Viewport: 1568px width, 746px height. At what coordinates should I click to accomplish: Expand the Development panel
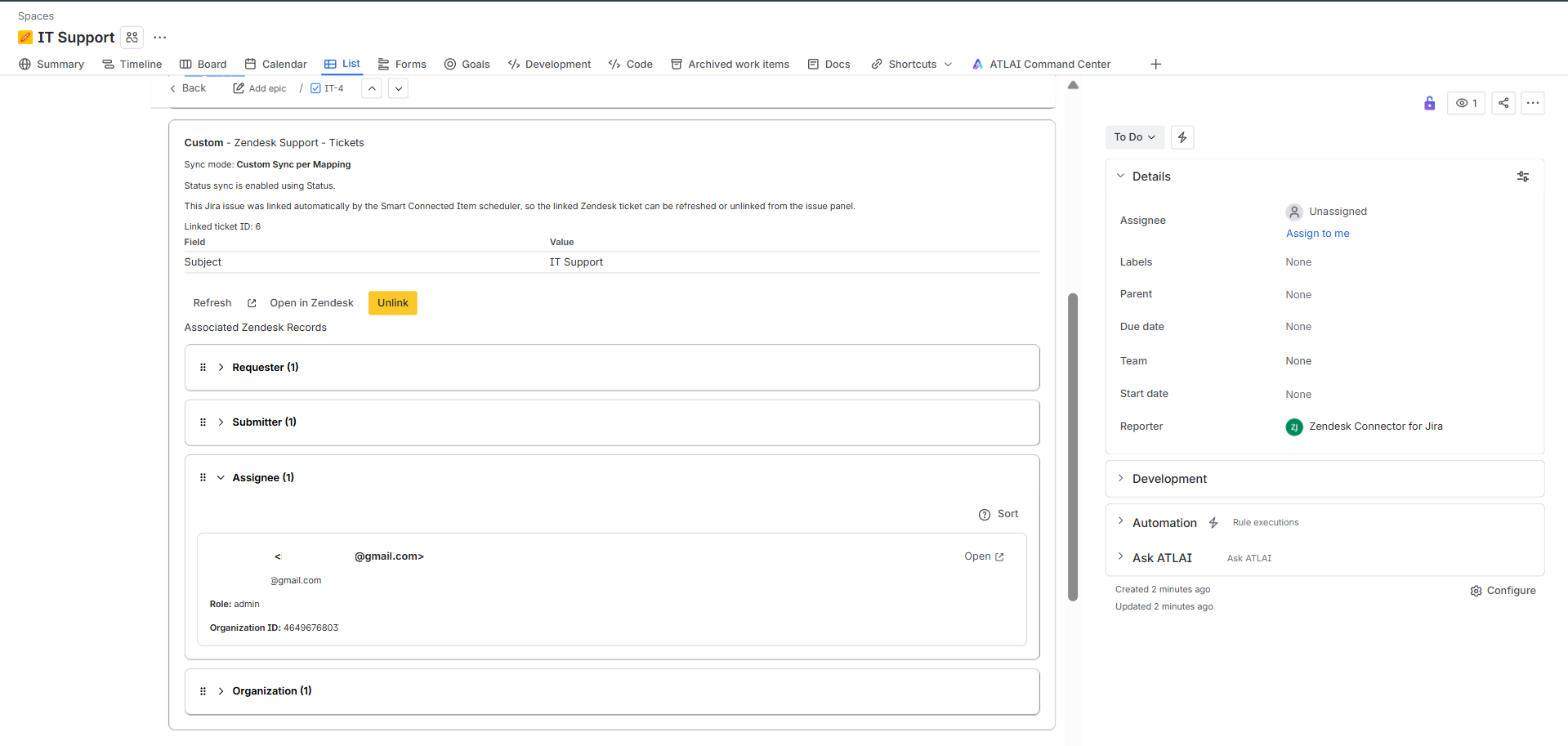1120,478
